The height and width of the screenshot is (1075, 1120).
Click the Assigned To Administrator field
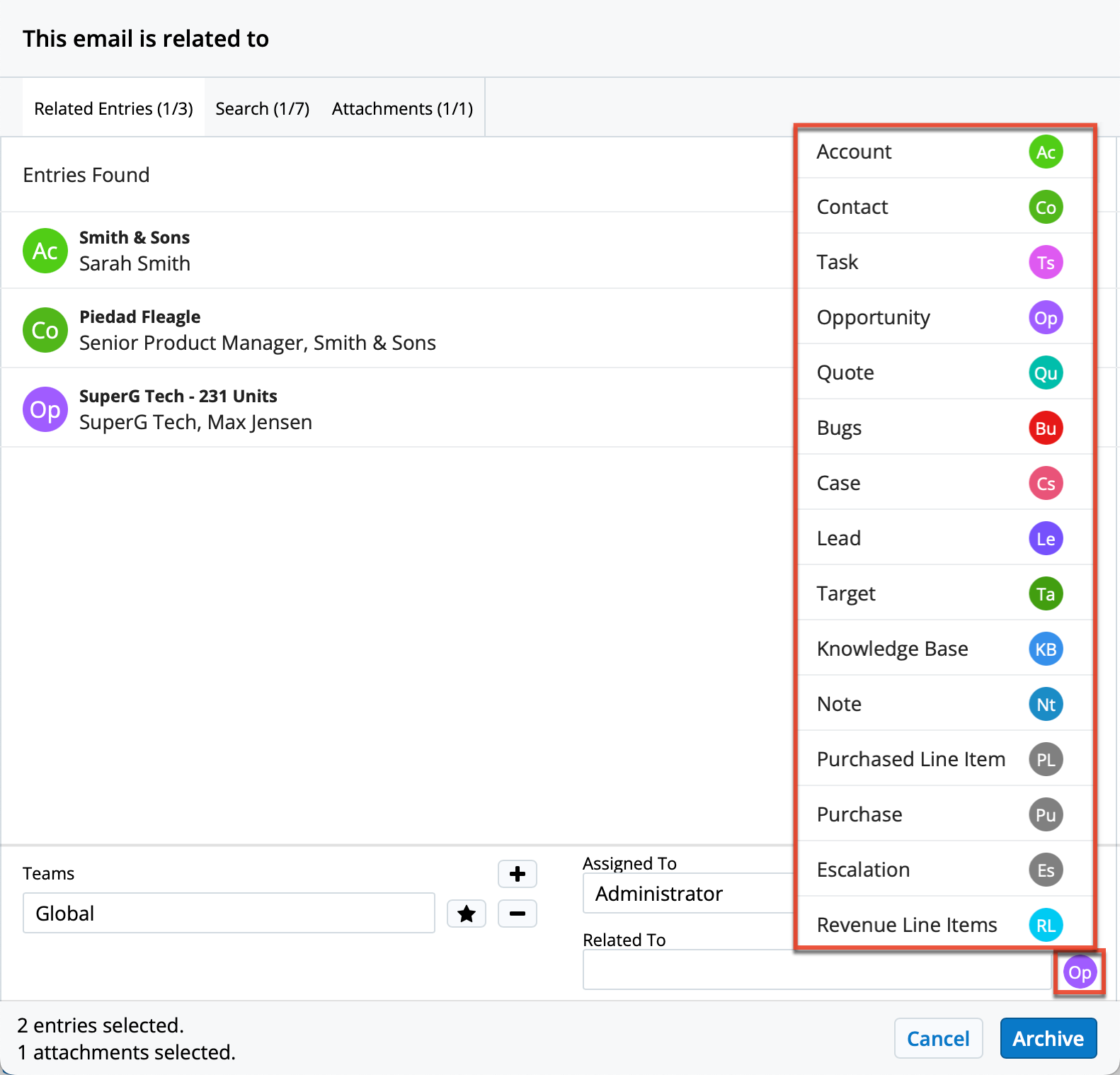pos(689,893)
